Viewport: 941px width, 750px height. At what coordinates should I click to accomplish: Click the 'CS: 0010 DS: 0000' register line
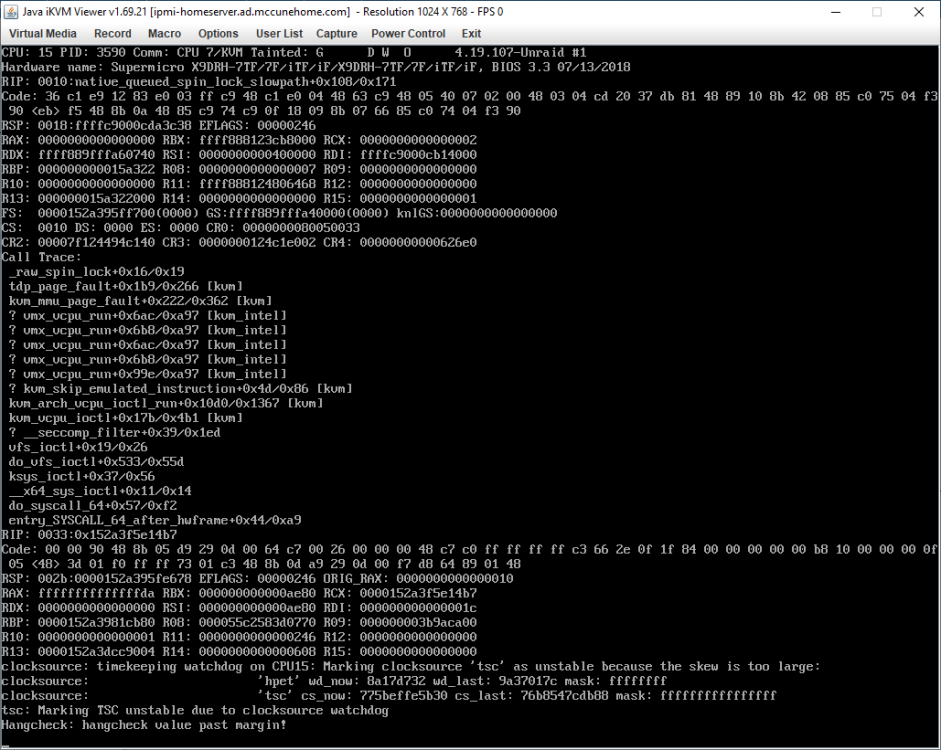point(181,228)
